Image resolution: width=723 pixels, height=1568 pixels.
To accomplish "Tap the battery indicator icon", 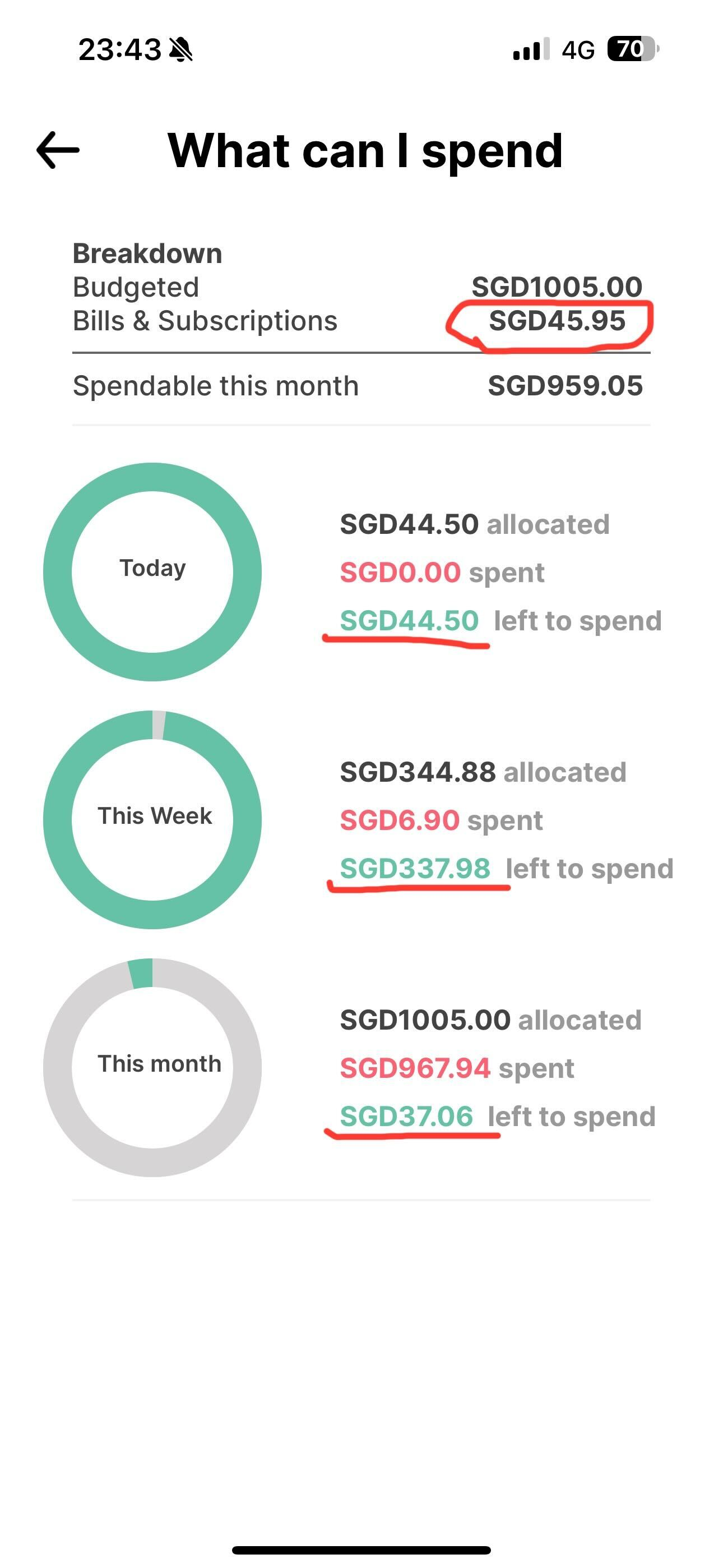I will [x=632, y=49].
